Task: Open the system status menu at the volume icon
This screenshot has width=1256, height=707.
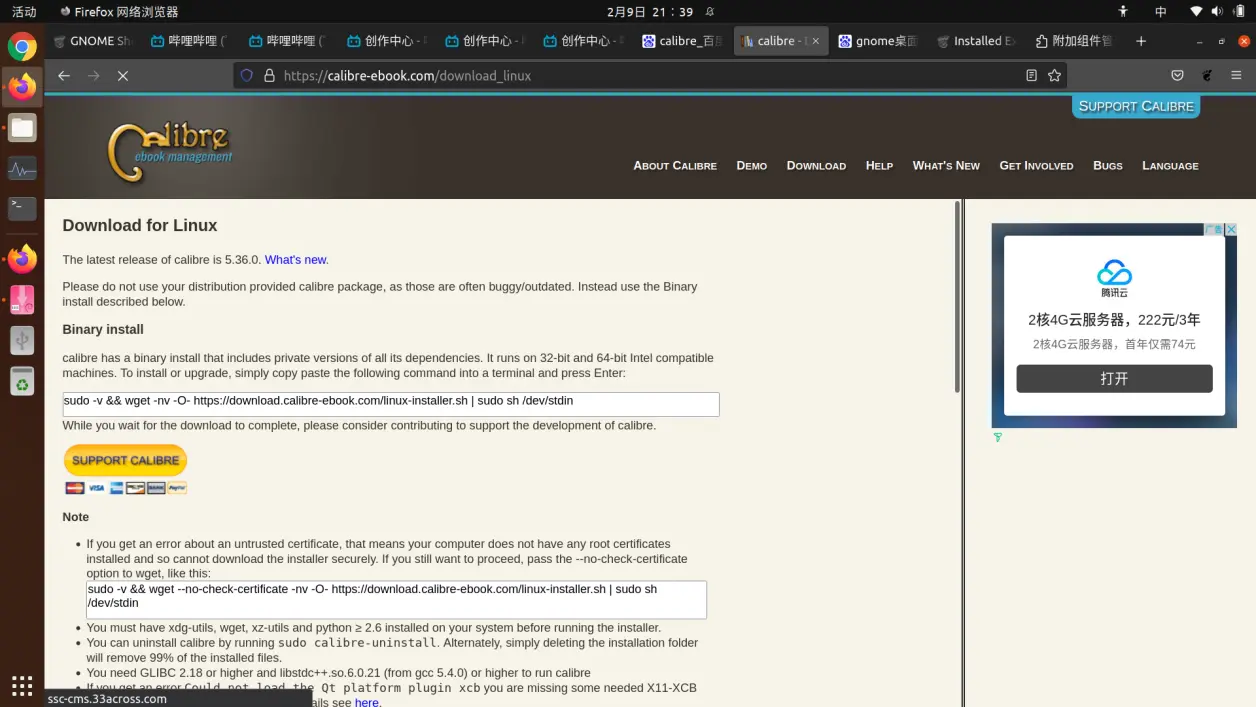Action: [x=1216, y=12]
